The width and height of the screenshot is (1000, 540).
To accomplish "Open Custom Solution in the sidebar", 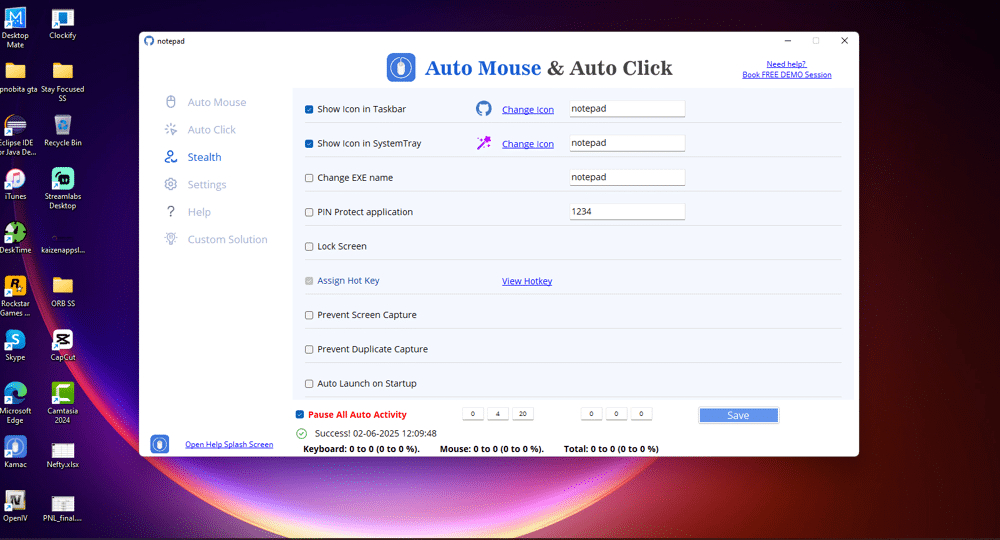I will tap(227, 240).
